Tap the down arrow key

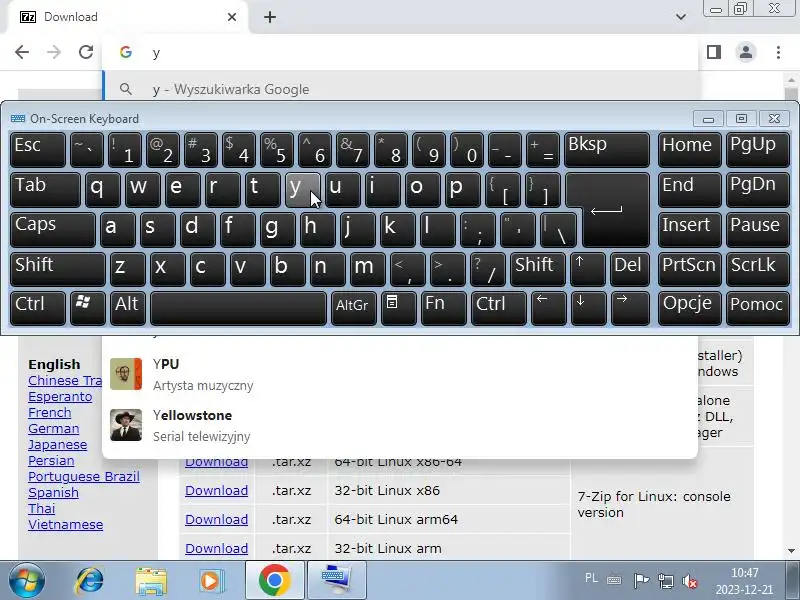[x=588, y=308]
